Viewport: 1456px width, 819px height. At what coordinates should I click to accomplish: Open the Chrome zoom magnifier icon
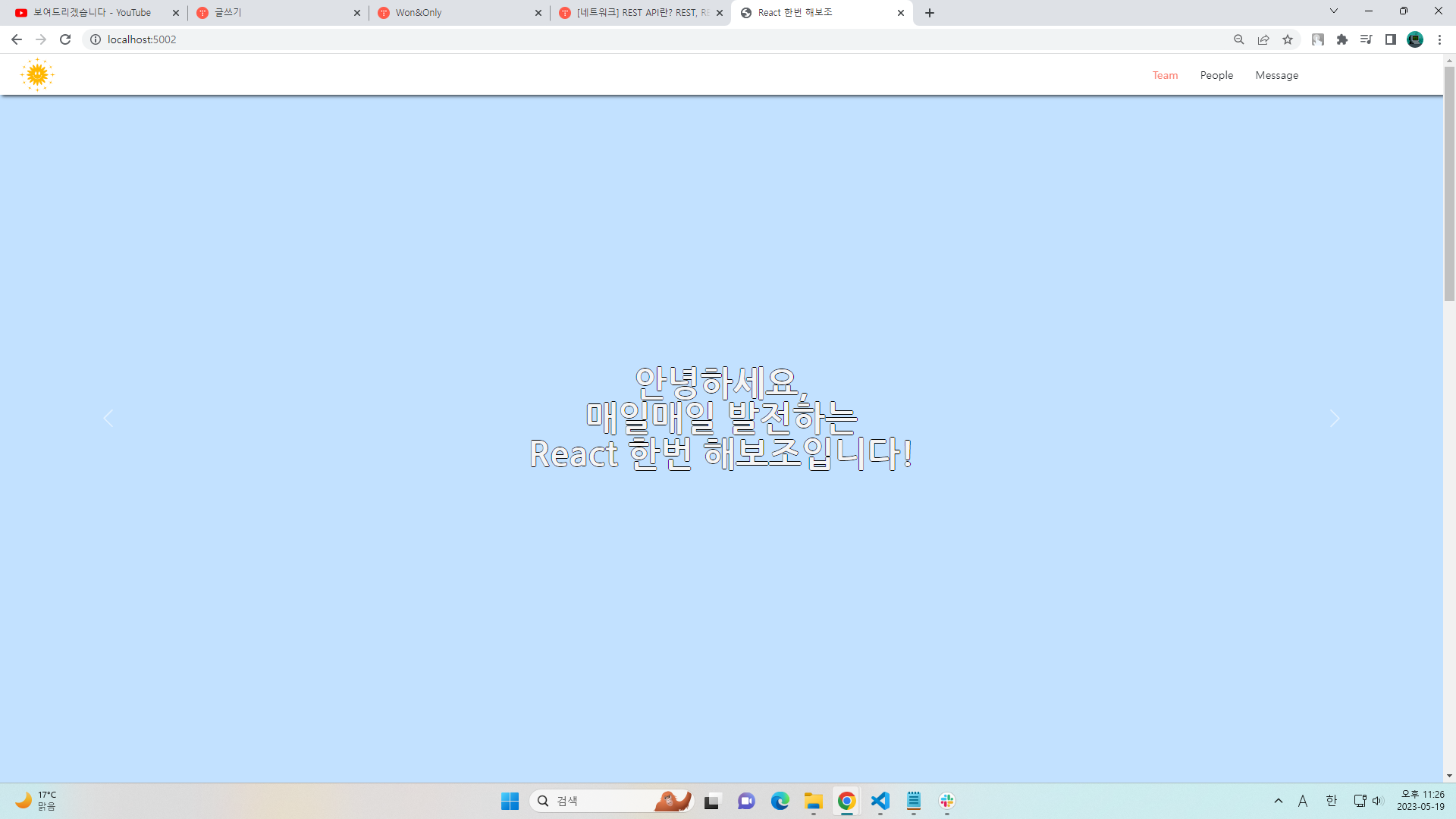pos(1239,39)
